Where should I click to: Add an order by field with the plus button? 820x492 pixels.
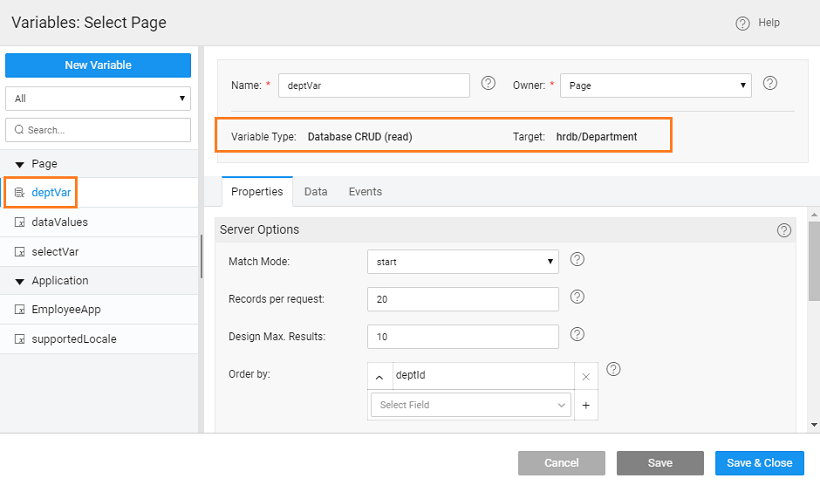point(586,406)
